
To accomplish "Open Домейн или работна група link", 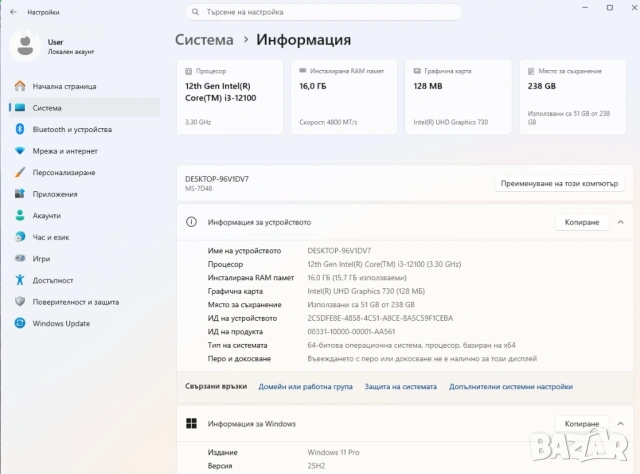I will pyautogui.click(x=305, y=386).
